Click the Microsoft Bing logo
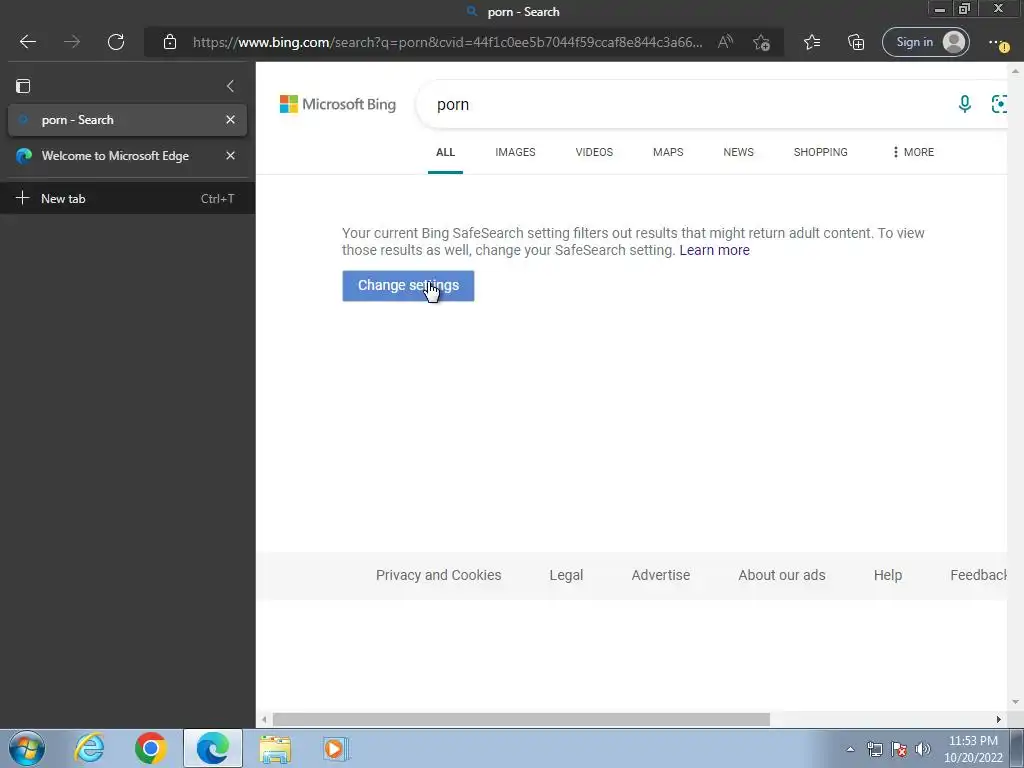 click(338, 104)
